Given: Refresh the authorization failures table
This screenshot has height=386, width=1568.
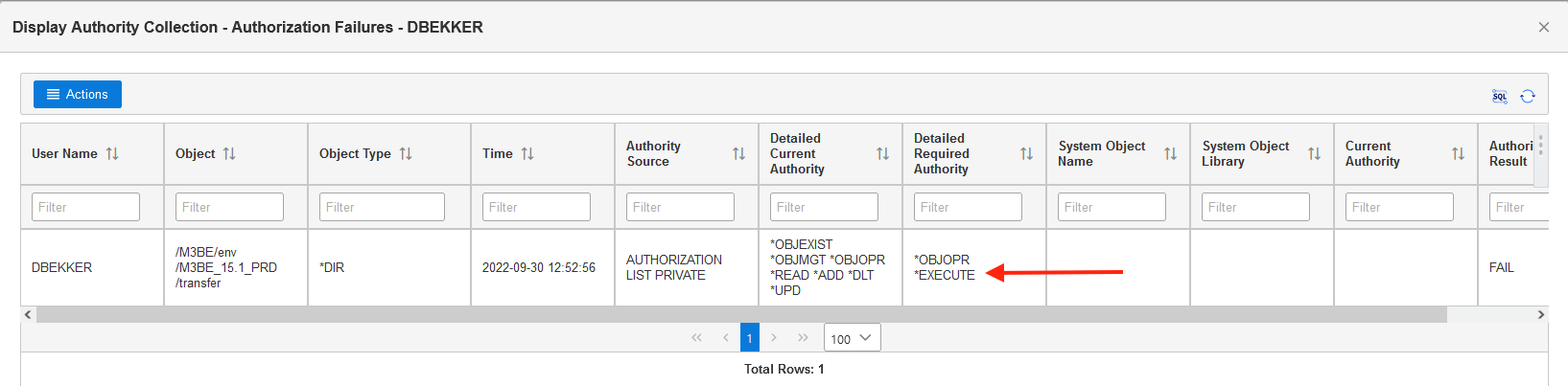Looking at the screenshot, I should (1528, 96).
